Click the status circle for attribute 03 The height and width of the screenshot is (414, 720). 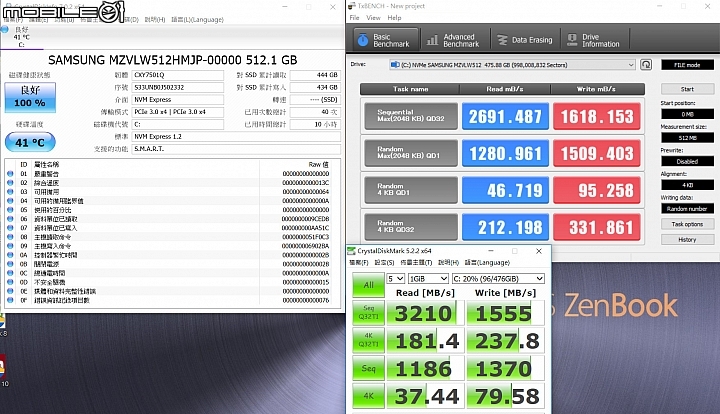[10, 192]
